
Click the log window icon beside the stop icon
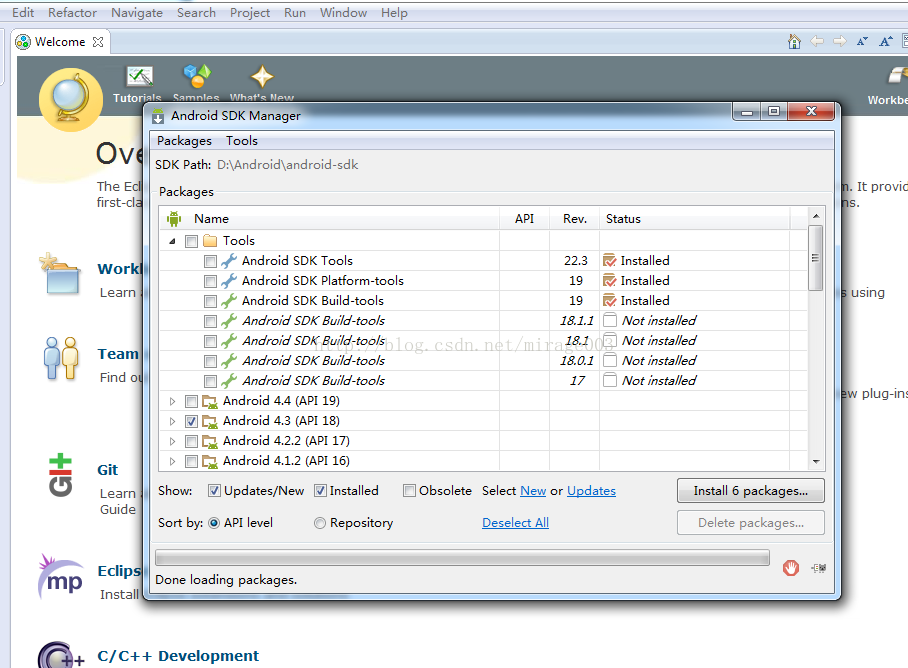click(819, 568)
